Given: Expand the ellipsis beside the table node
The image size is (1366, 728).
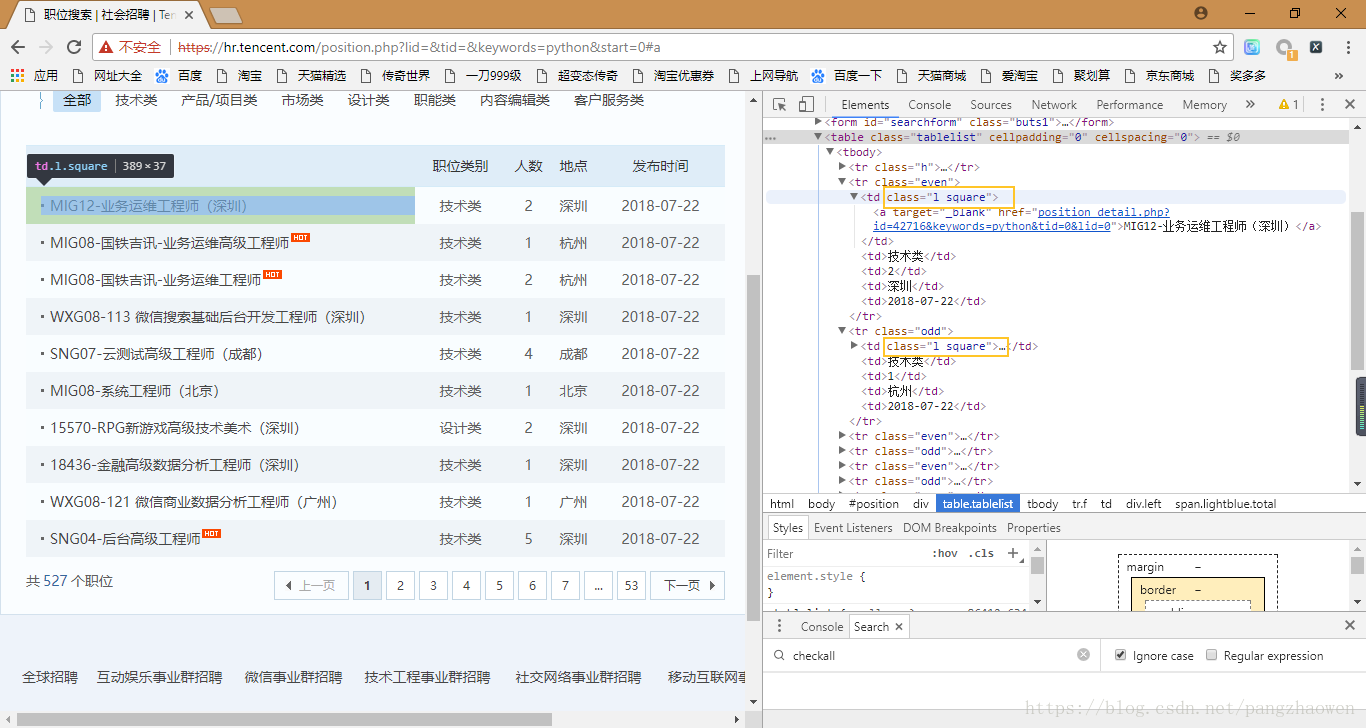Looking at the screenshot, I should [771, 137].
